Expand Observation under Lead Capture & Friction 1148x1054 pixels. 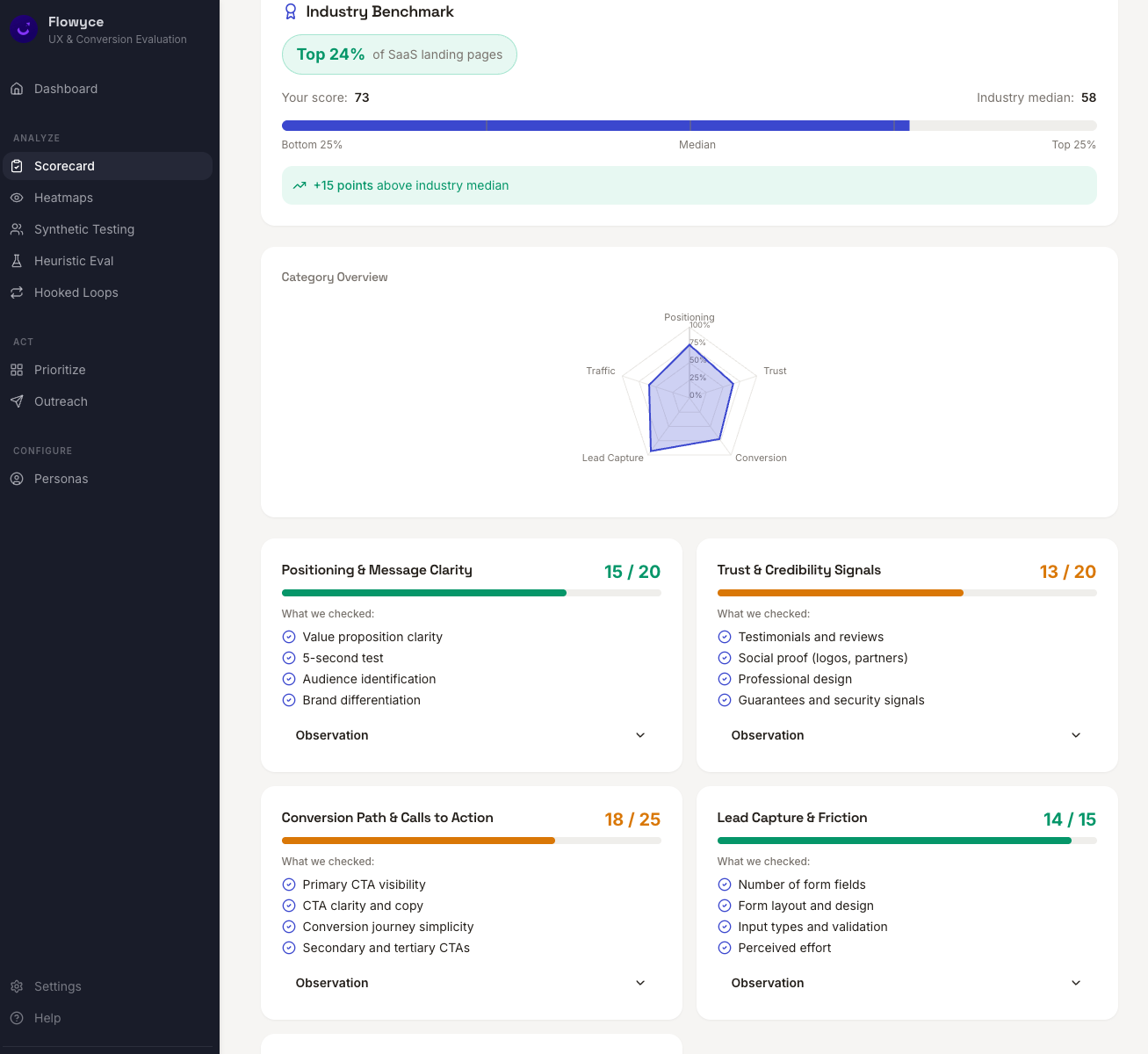click(907, 983)
